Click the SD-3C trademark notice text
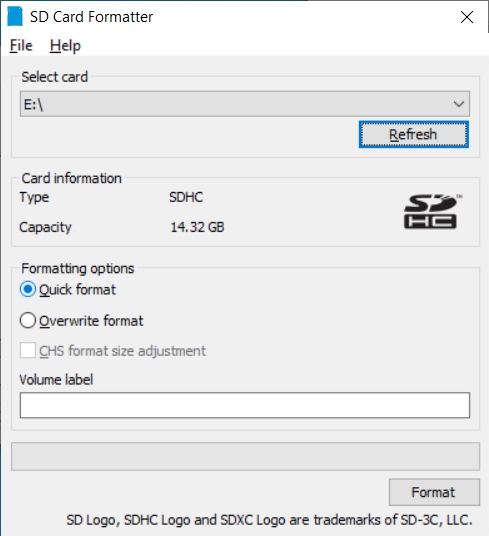Screen dimensions: 489x536 [x=269, y=520]
